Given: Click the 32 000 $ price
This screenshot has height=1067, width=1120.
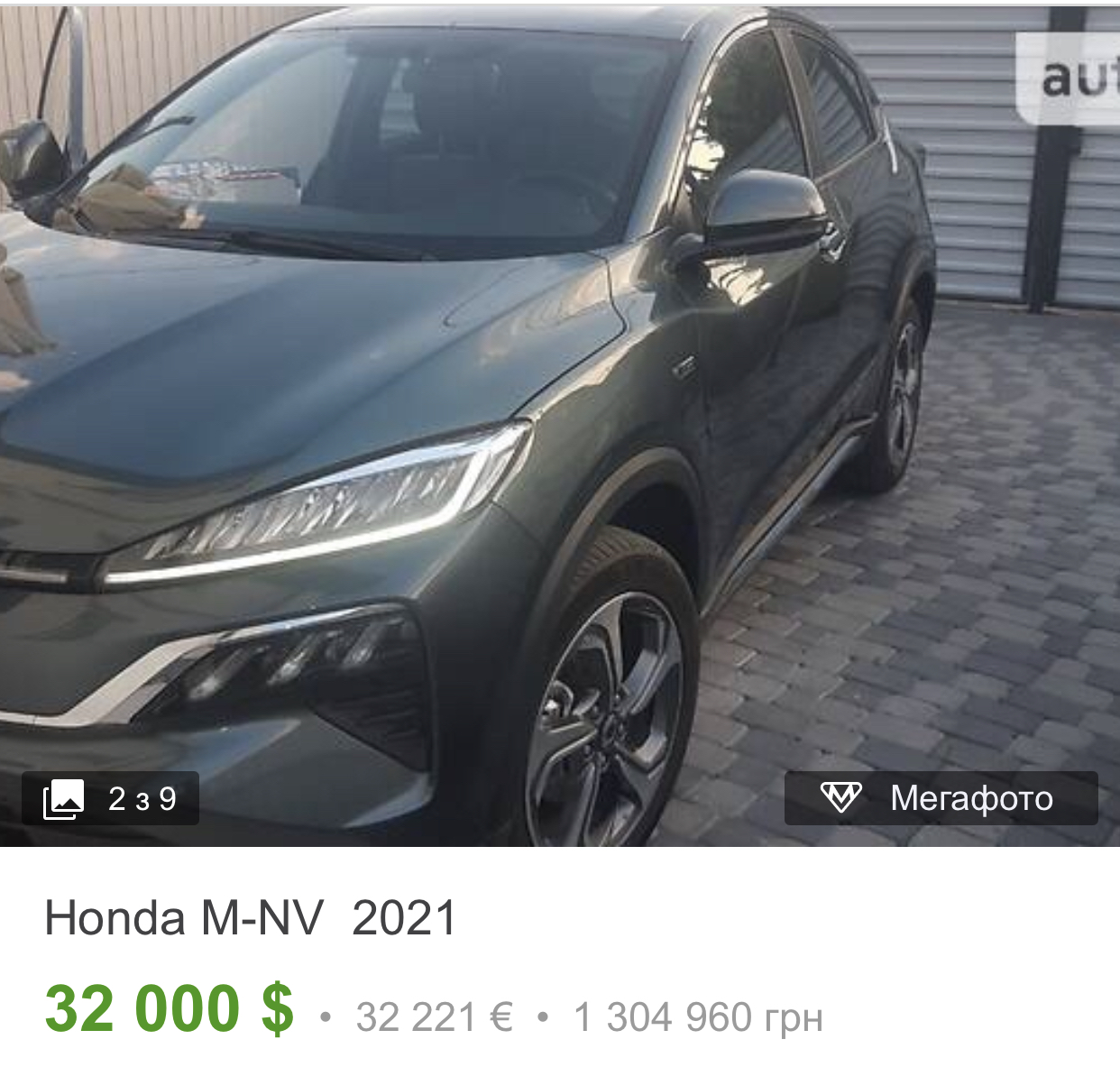Looking at the screenshot, I should (x=170, y=1007).
